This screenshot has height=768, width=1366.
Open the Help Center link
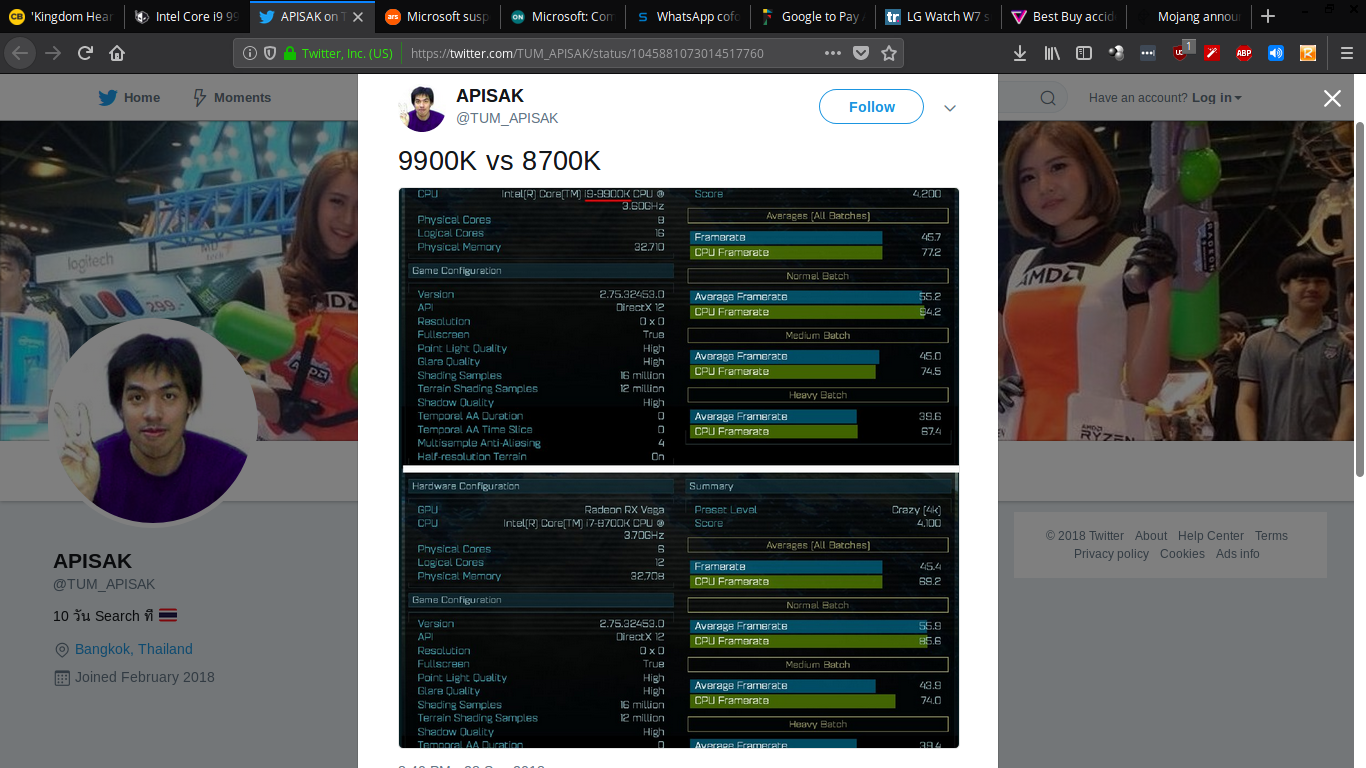(1211, 536)
